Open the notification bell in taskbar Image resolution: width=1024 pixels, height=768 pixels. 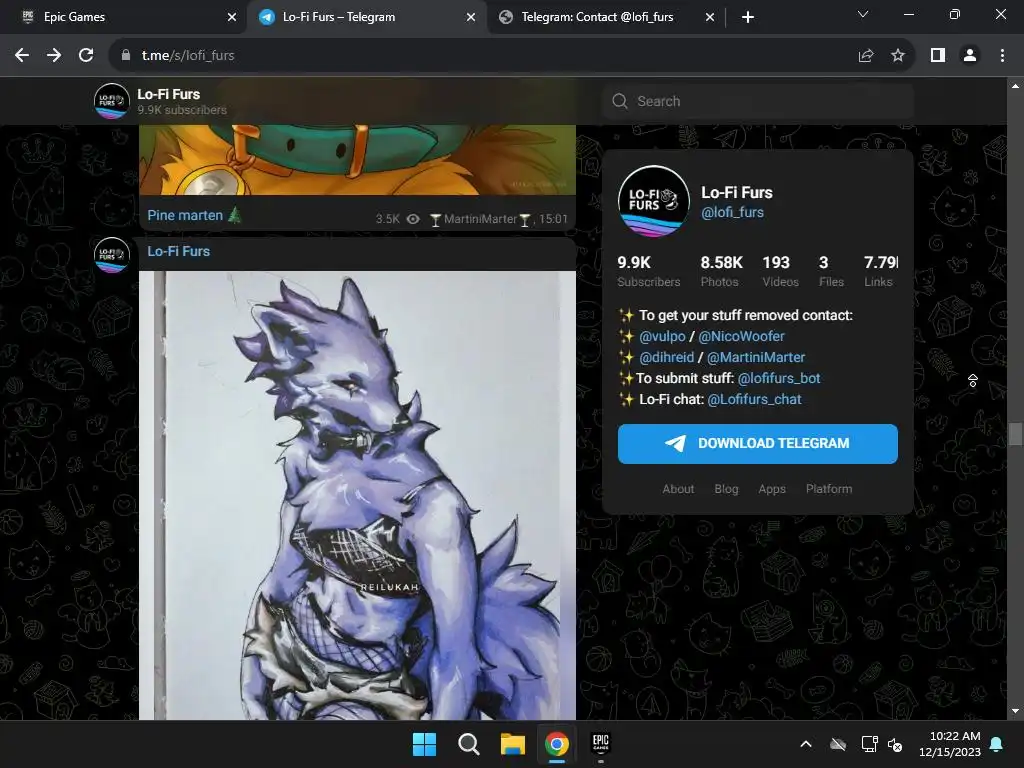(997, 744)
